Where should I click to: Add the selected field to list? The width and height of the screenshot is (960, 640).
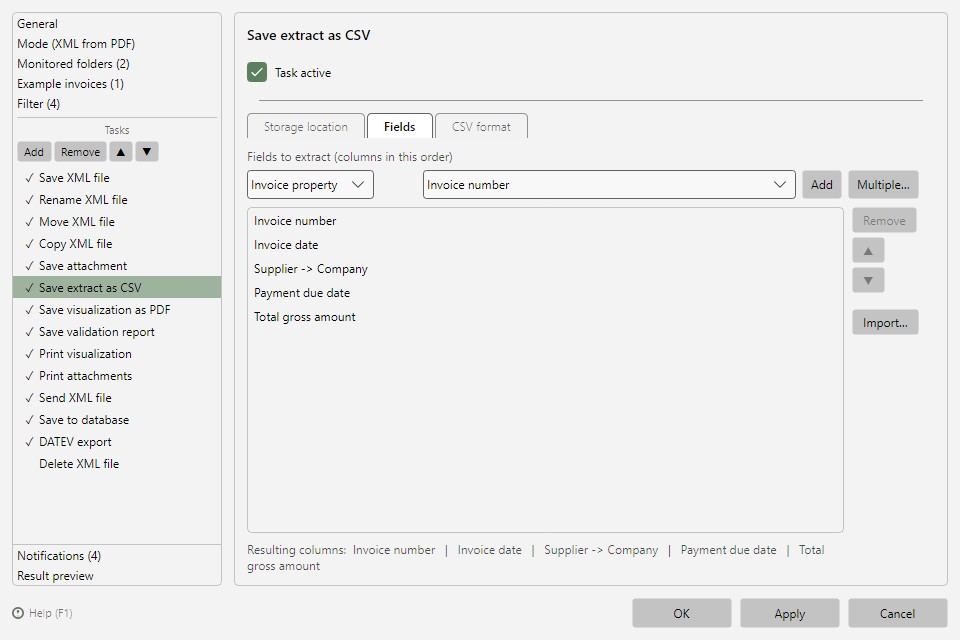[822, 185]
